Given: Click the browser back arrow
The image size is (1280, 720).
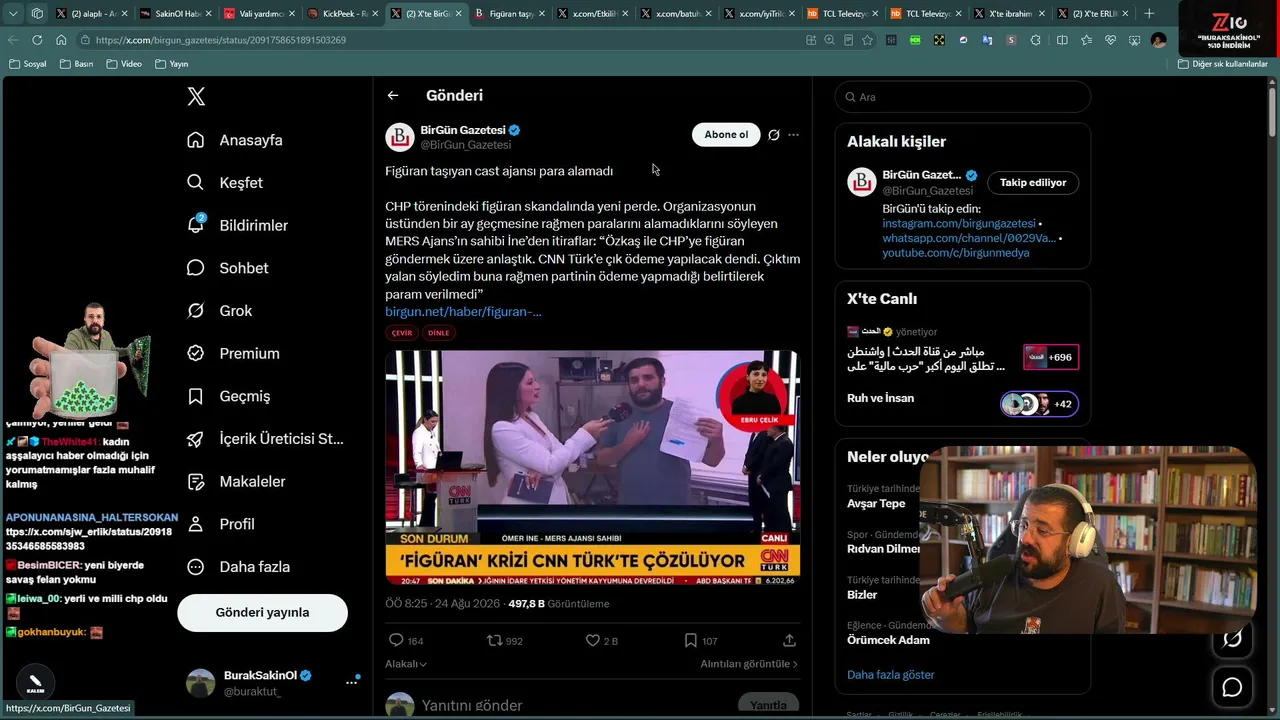Looking at the screenshot, I should click(x=13, y=40).
